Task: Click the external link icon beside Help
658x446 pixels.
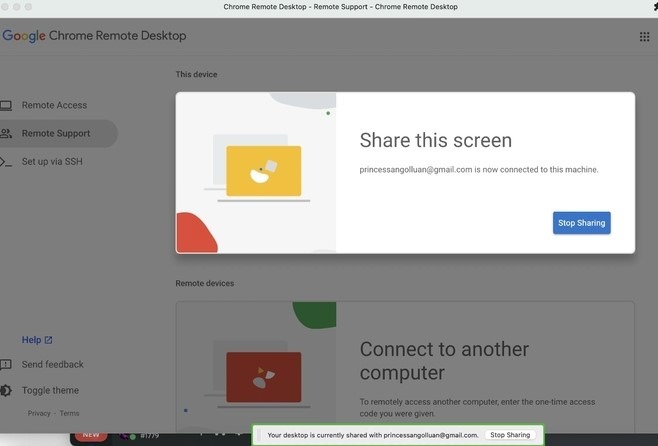Action: coord(49,340)
